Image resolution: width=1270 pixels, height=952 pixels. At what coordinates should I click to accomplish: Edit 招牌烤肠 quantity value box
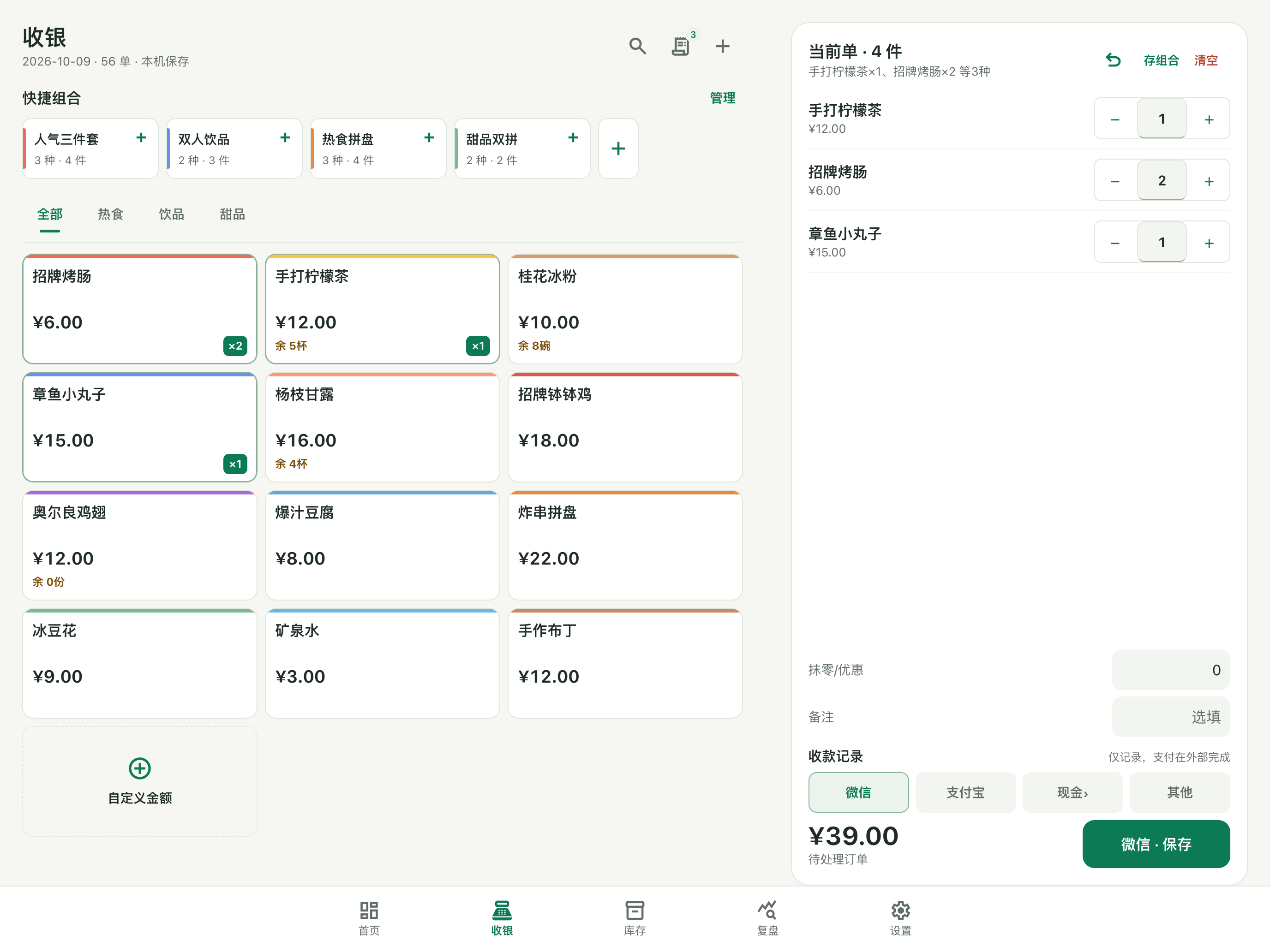pyautogui.click(x=1162, y=181)
